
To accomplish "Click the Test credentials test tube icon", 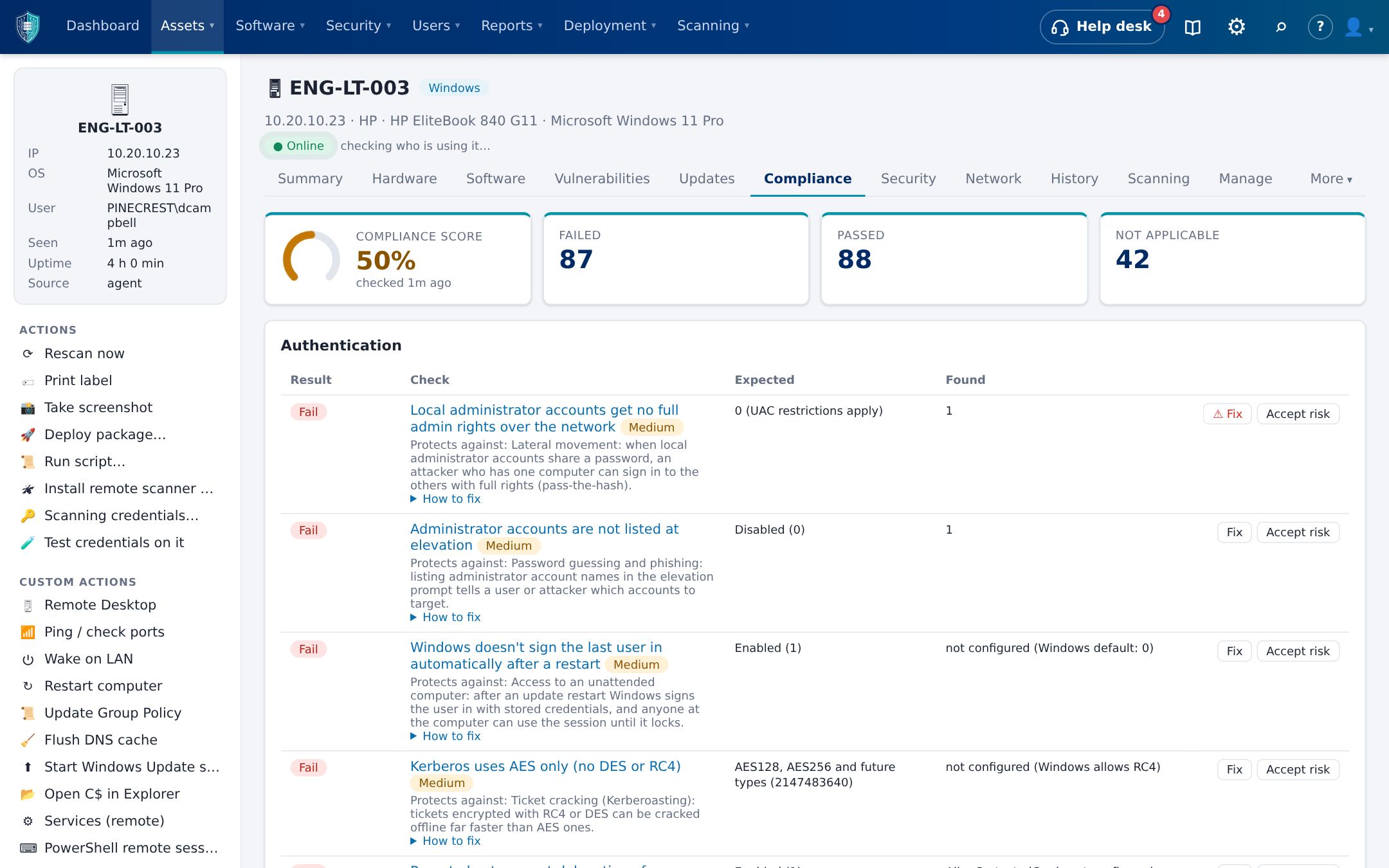I will pyautogui.click(x=28, y=543).
